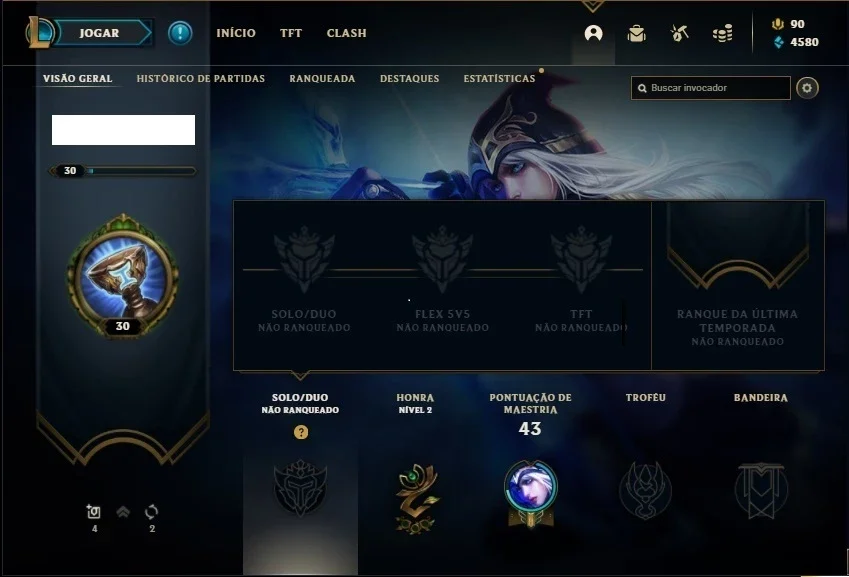Click the Honra level 2 emblem
Screen dimensions: 849x577
[x=415, y=499]
